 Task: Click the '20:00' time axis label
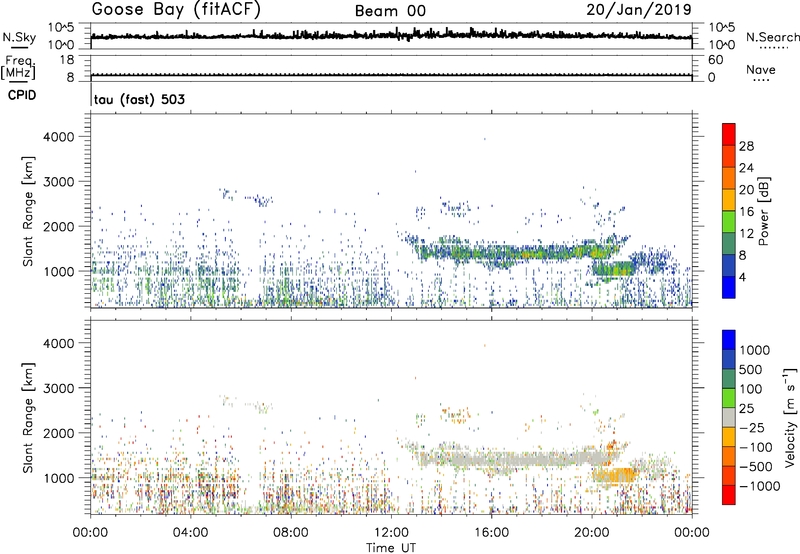click(592, 533)
